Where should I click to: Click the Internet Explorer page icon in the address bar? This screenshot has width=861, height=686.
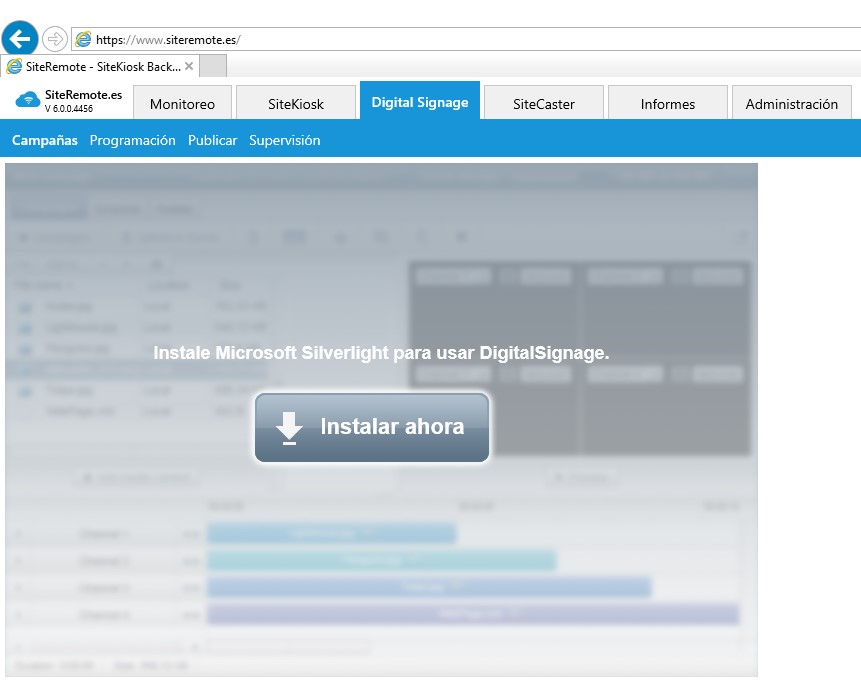tap(83, 40)
